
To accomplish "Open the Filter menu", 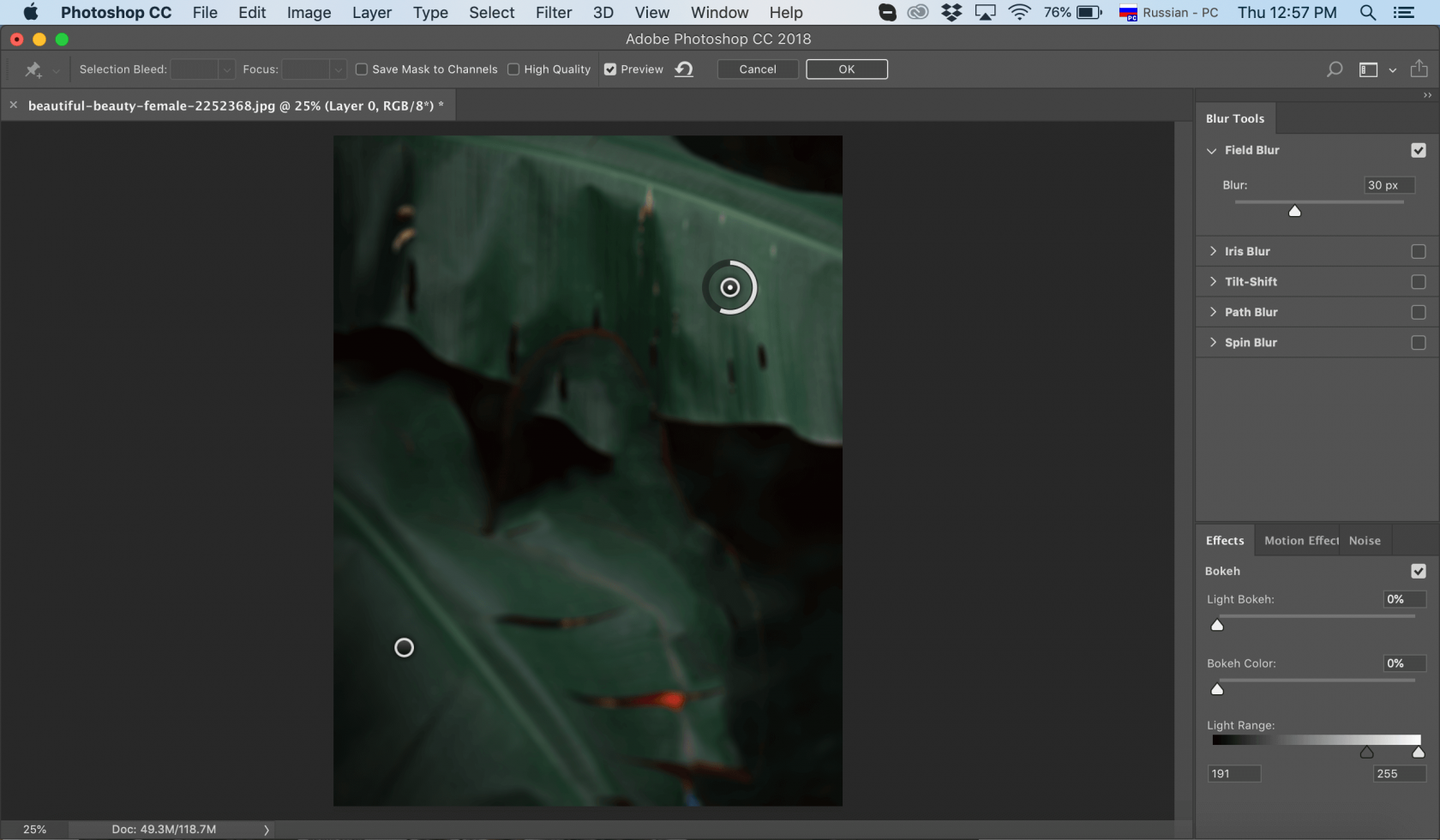I will point(553,13).
